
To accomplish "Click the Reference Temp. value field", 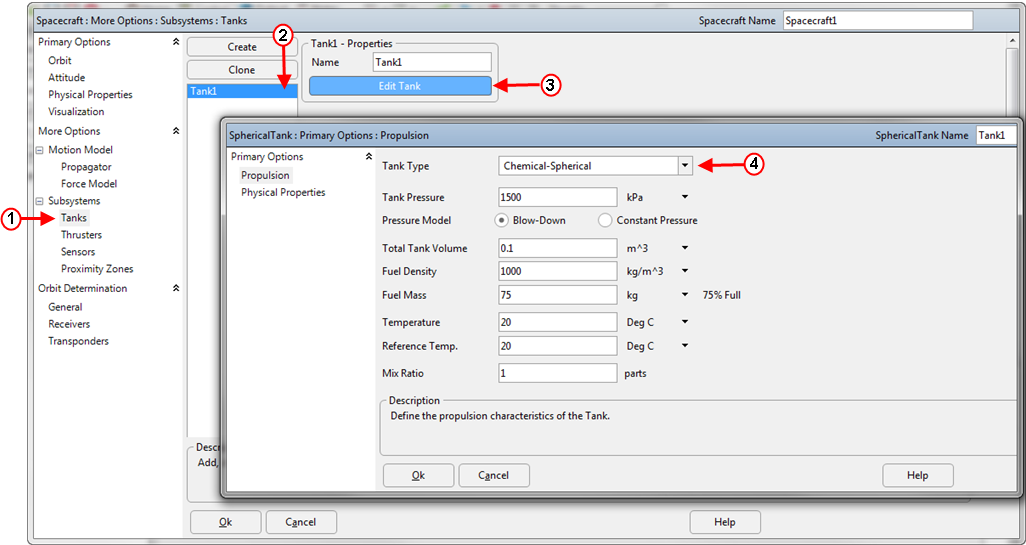I will point(557,346).
